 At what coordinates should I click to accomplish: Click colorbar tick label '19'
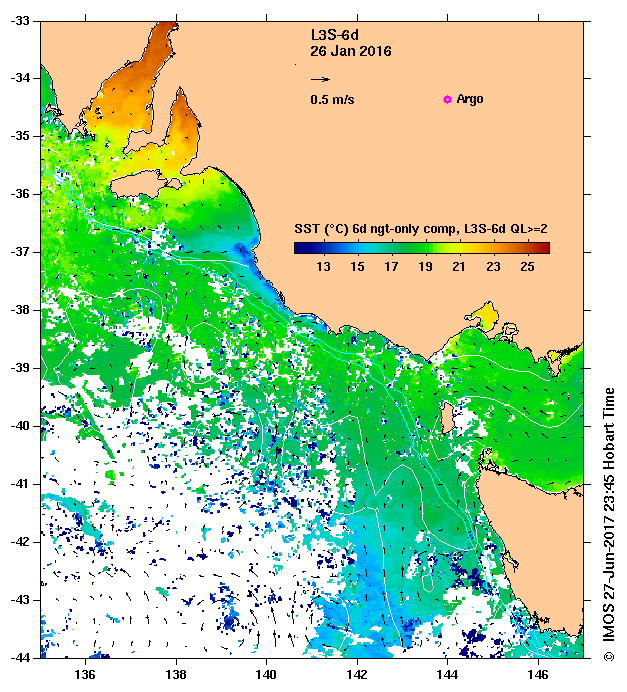425,267
